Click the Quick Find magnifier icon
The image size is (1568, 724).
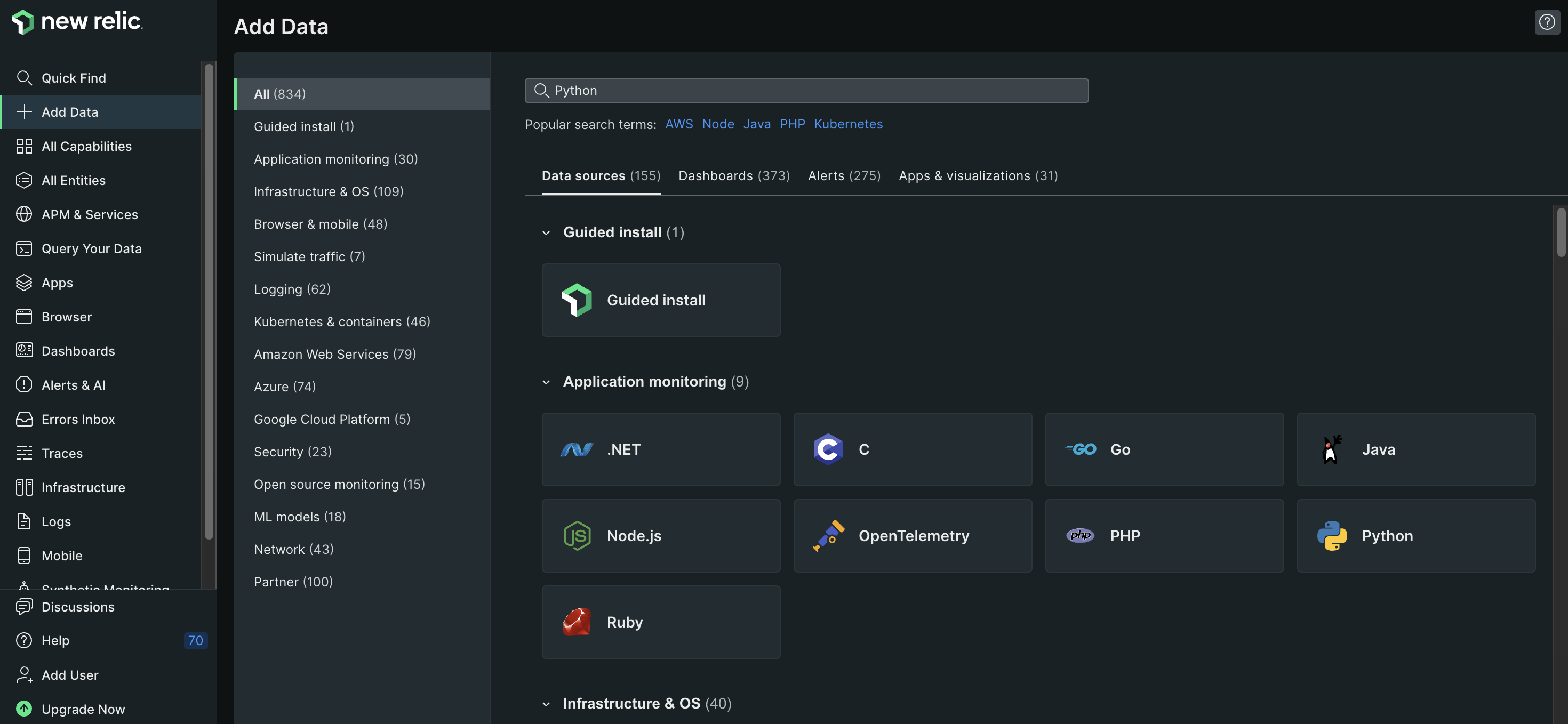coord(24,78)
